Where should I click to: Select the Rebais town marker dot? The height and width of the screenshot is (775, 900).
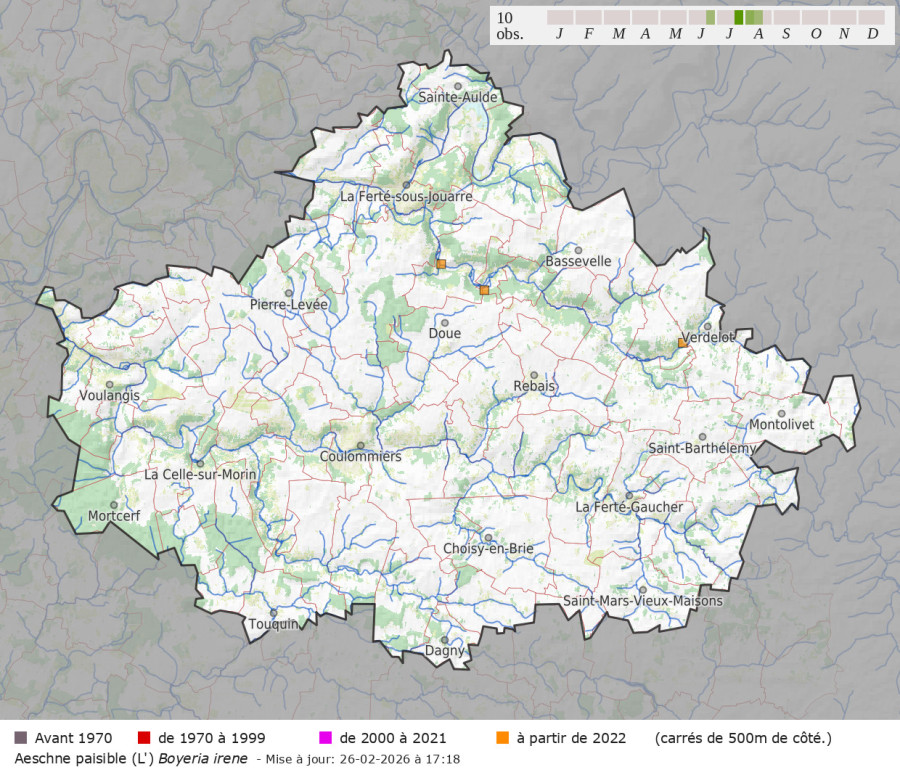click(534, 376)
